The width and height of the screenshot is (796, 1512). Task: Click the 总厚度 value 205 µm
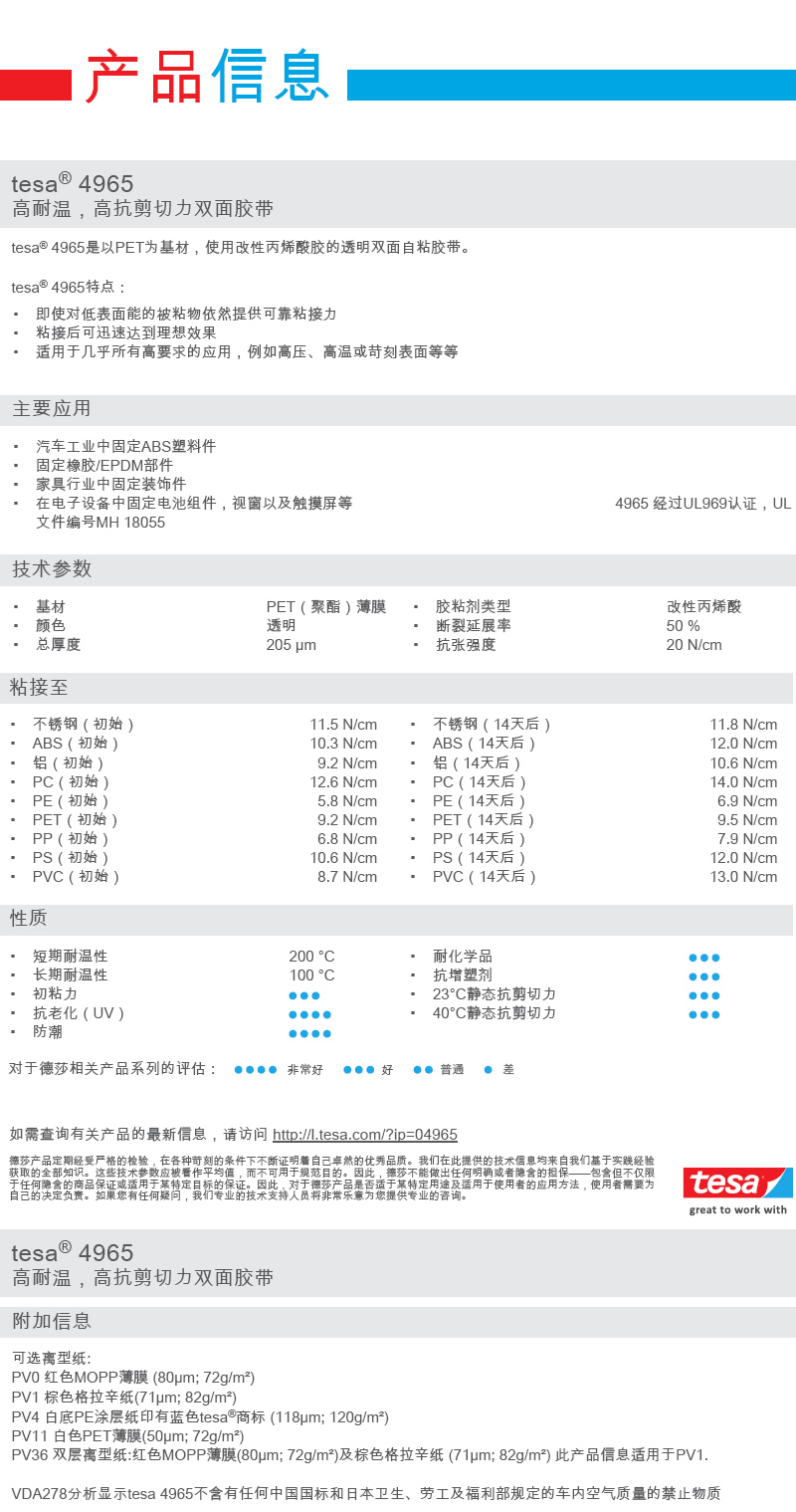point(292,644)
